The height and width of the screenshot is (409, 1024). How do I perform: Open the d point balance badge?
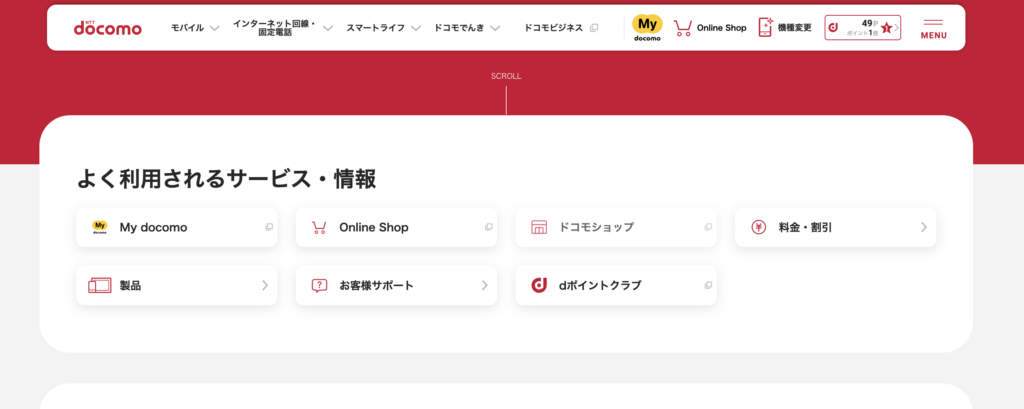[x=862, y=27]
